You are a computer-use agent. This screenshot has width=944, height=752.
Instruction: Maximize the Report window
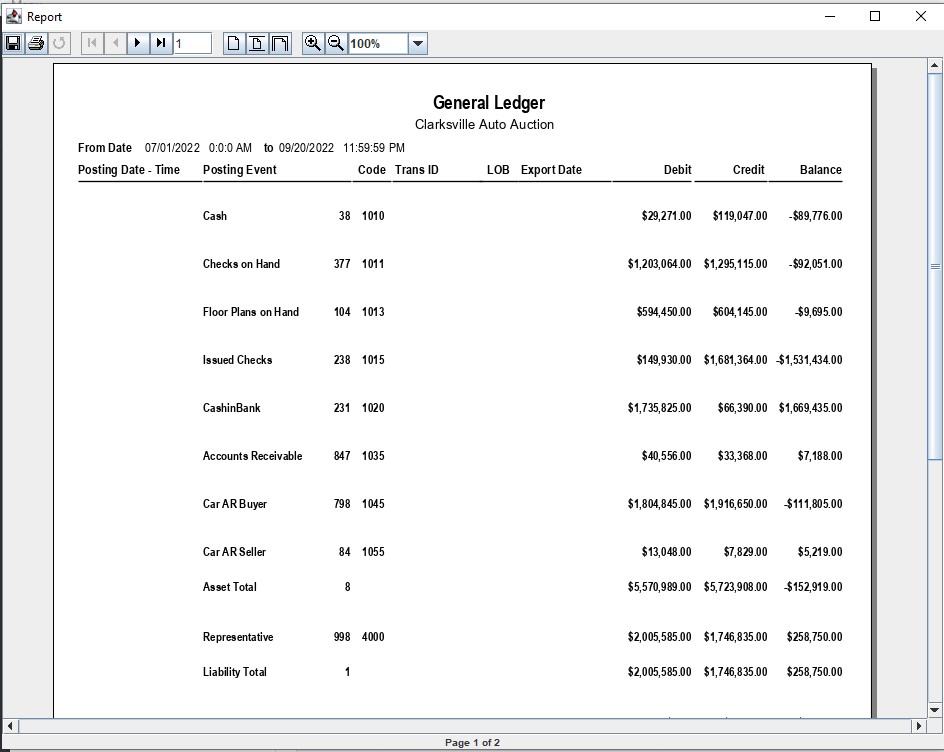tap(875, 16)
